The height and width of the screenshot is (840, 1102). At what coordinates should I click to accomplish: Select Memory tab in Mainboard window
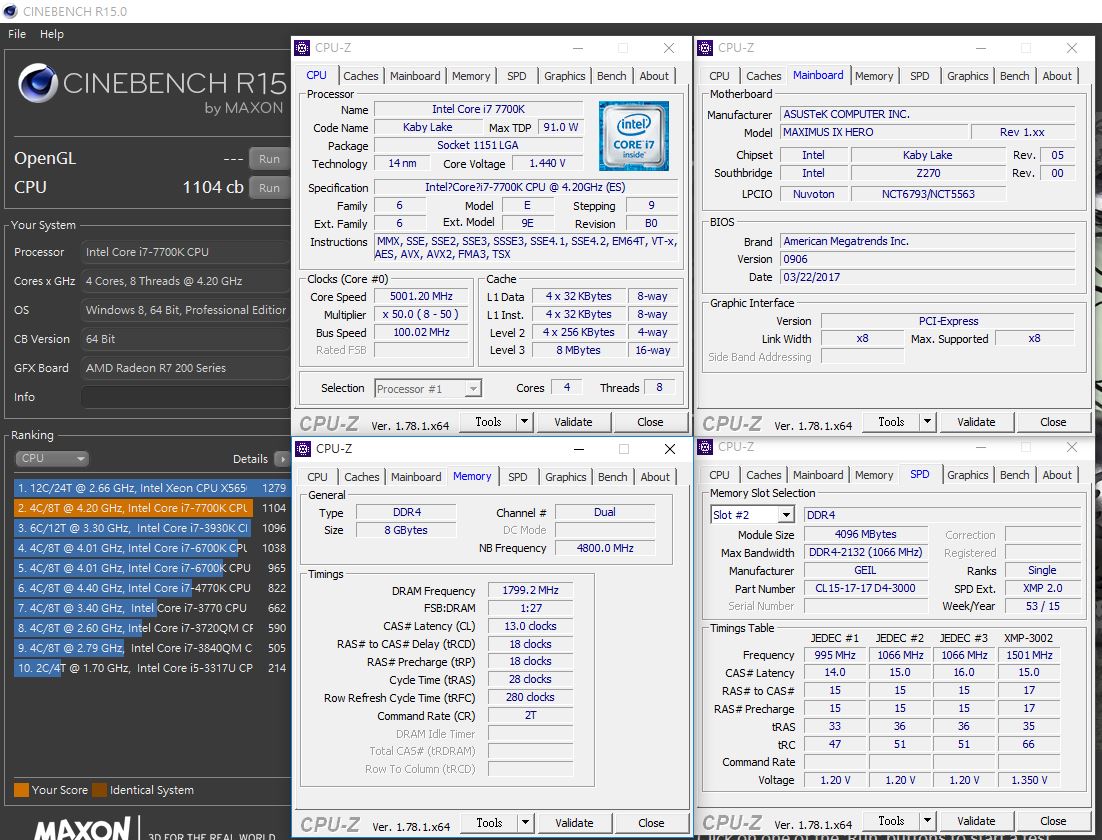pyautogui.click(x=874, y=76)
